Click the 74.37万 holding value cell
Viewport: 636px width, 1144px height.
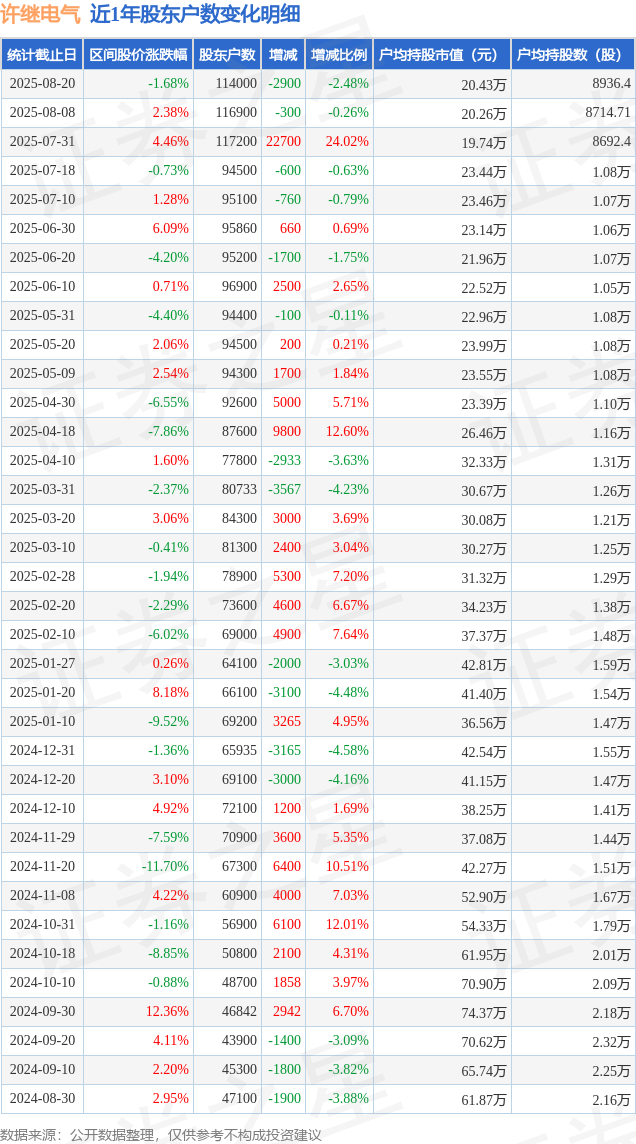pyautogui.click(x=484, y=1012)
